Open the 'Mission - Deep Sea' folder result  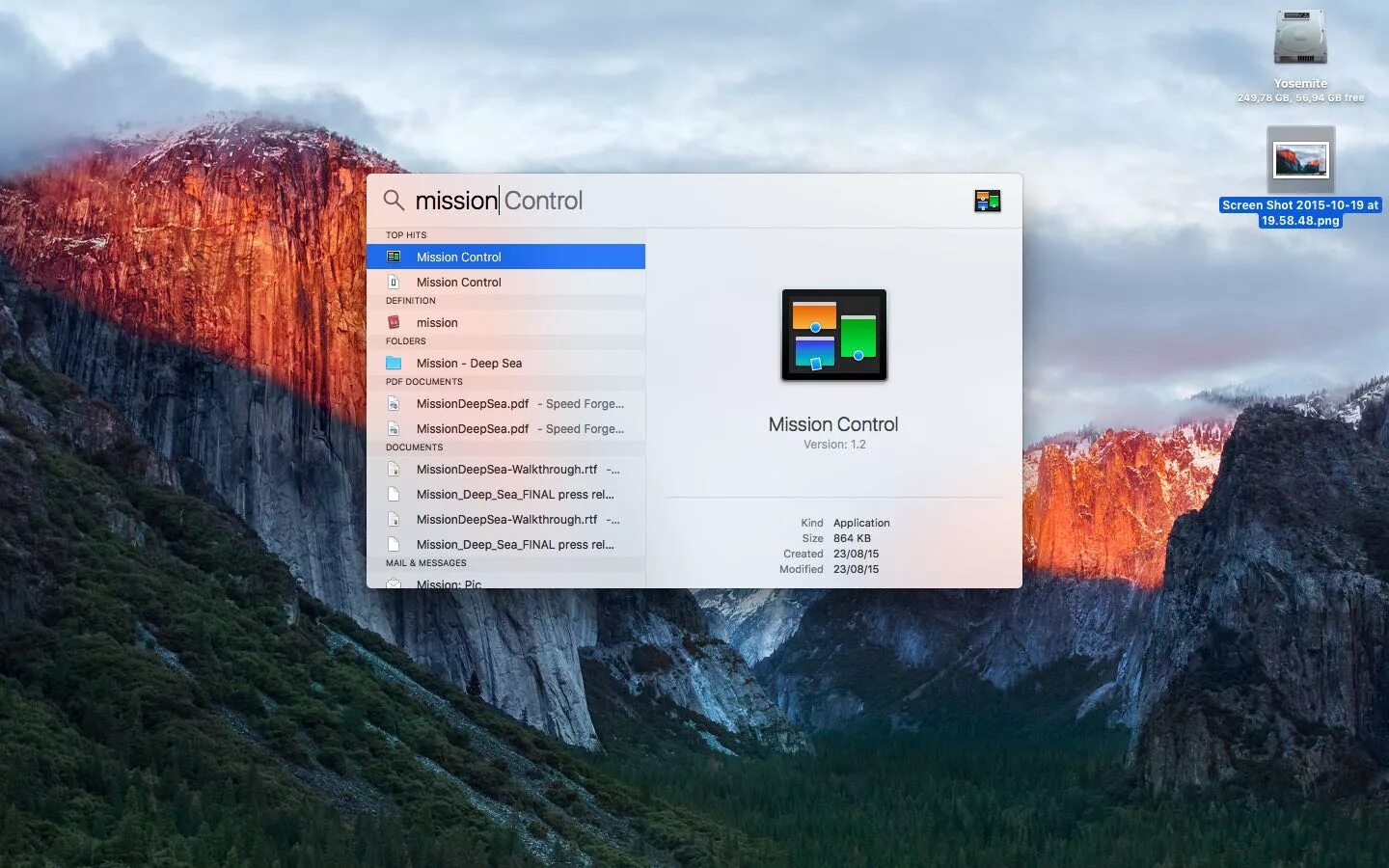505,363
